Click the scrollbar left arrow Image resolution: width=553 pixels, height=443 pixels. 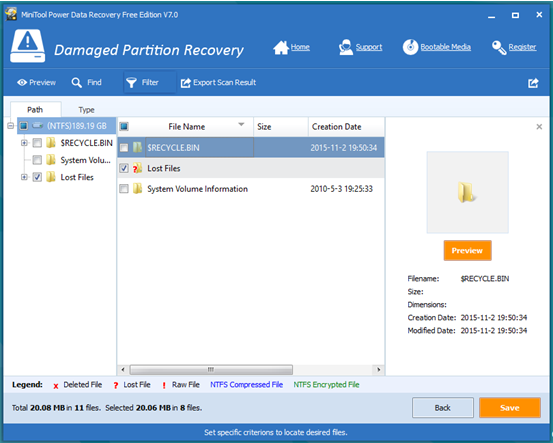[x=123, y=370]
